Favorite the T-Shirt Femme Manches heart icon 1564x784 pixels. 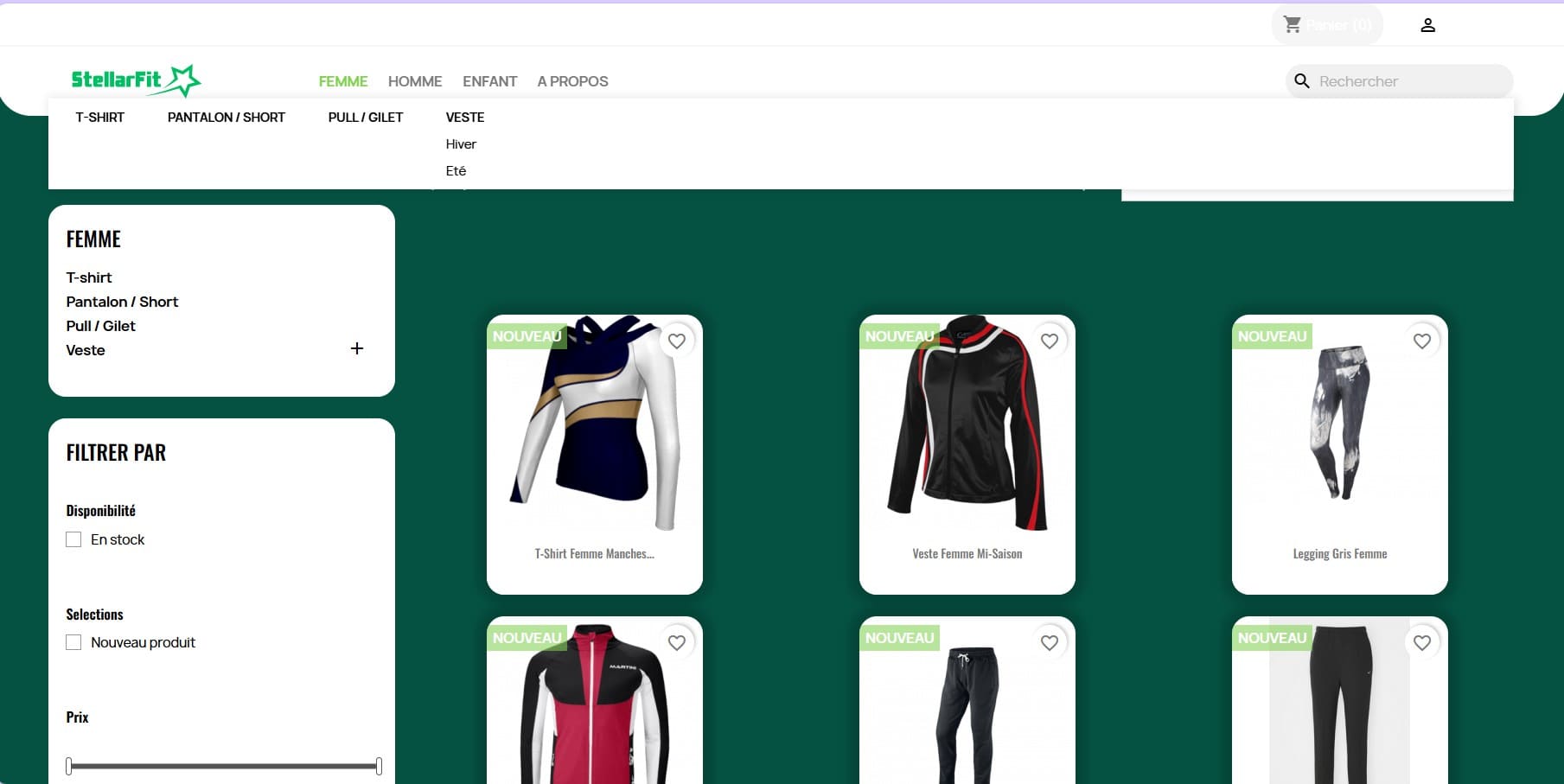point(677,341)
